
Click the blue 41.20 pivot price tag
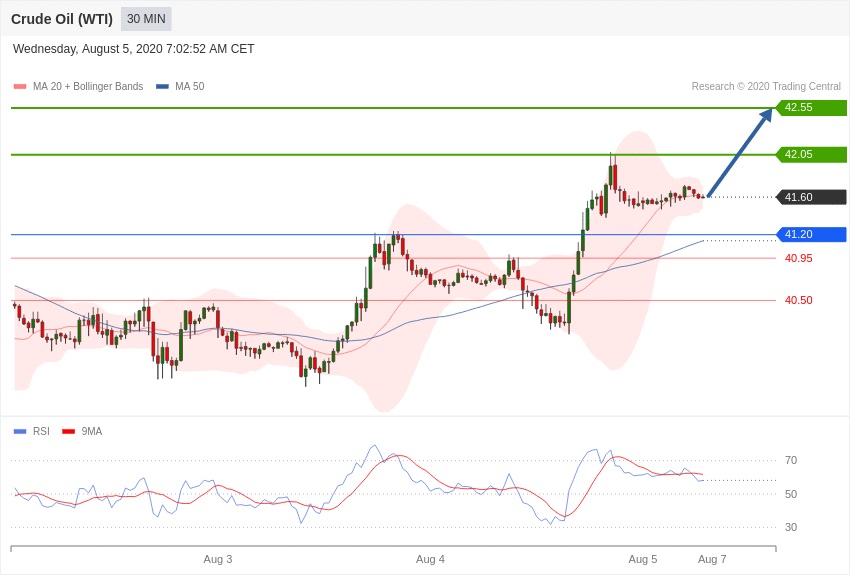tap(811, 234)
